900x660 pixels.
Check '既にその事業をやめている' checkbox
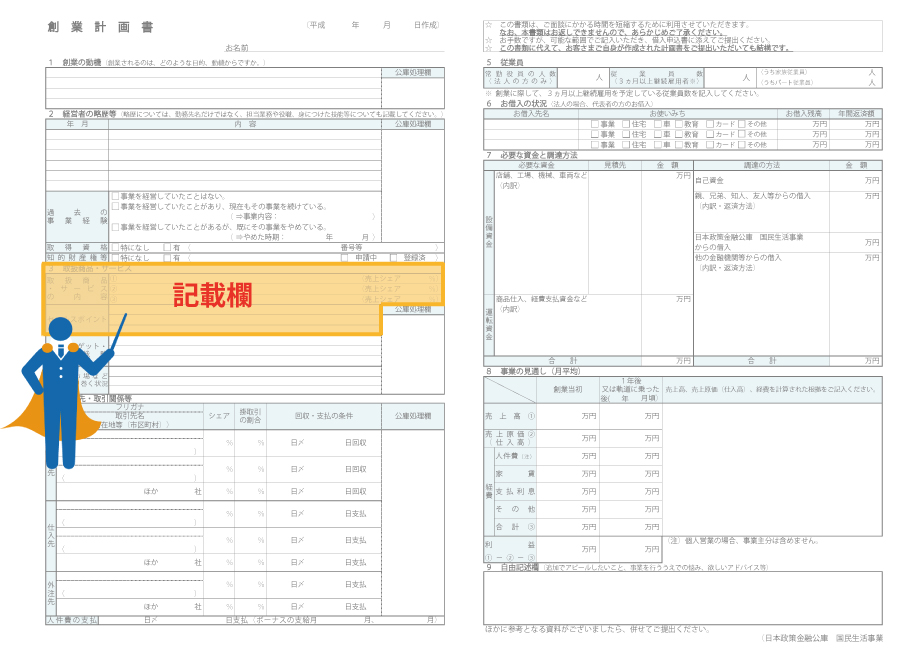[115, 227]
